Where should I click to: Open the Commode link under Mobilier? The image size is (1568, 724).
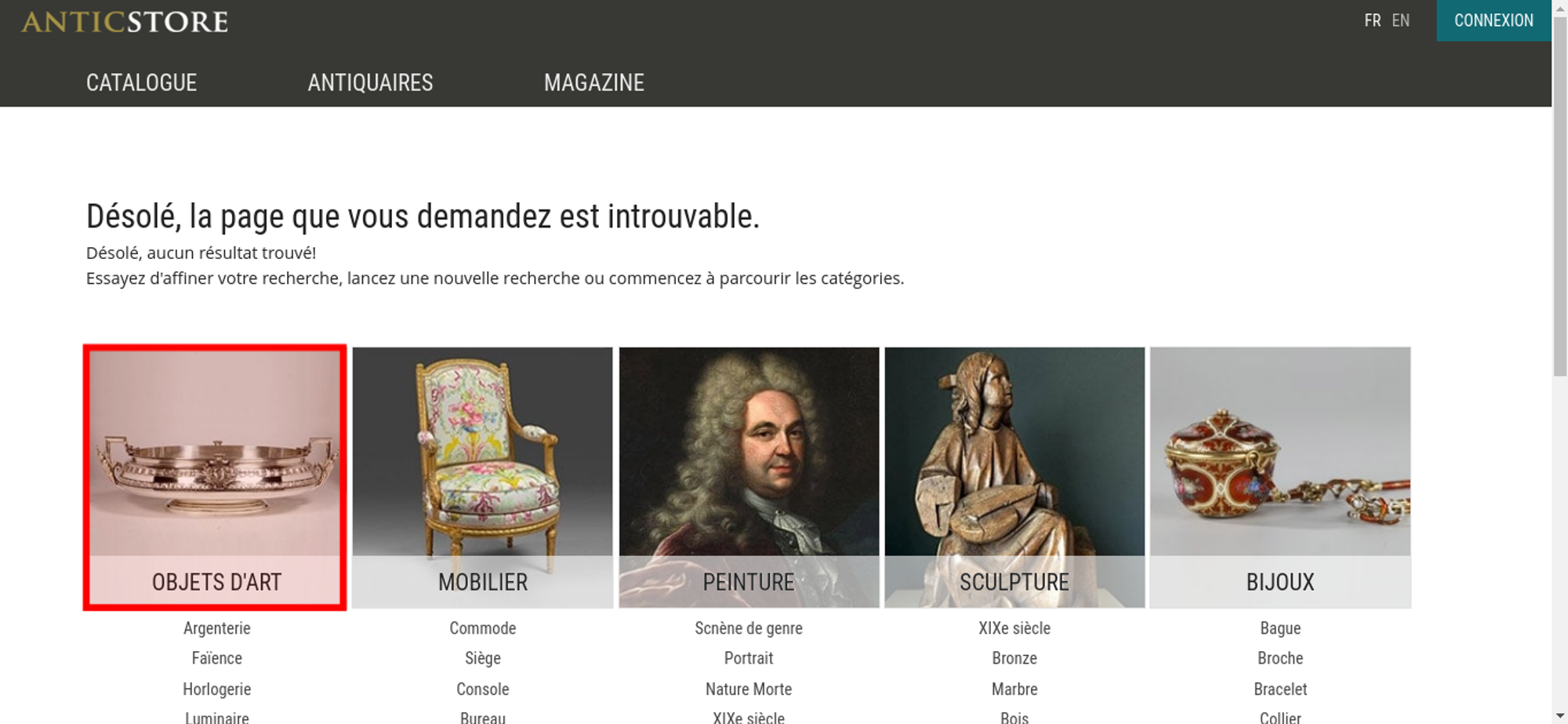pyautogui.click(x=483, y=628)
